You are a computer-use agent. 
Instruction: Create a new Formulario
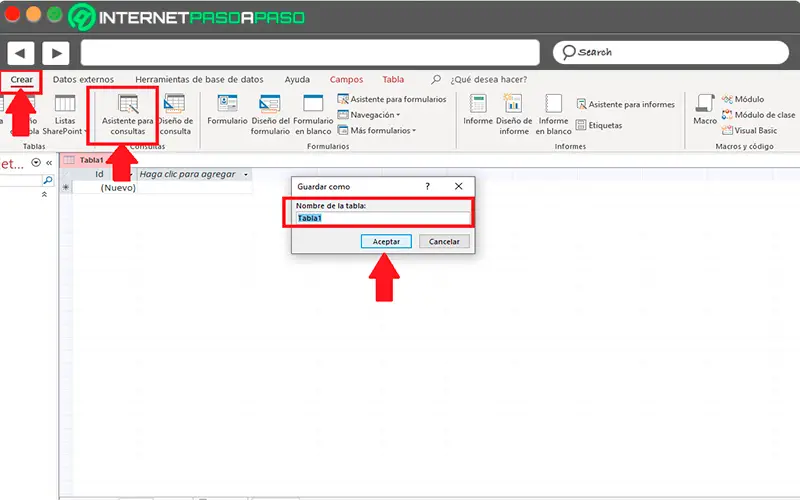227,110
